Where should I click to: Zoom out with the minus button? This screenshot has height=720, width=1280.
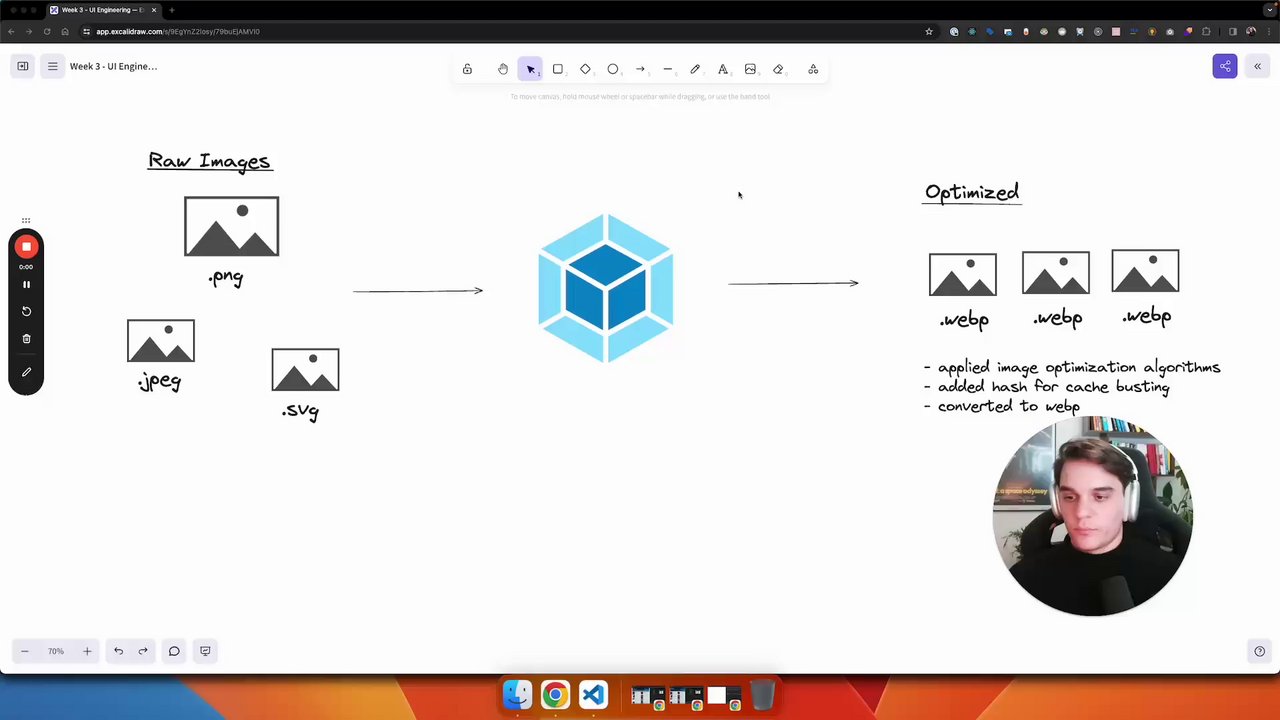[25, 651]
